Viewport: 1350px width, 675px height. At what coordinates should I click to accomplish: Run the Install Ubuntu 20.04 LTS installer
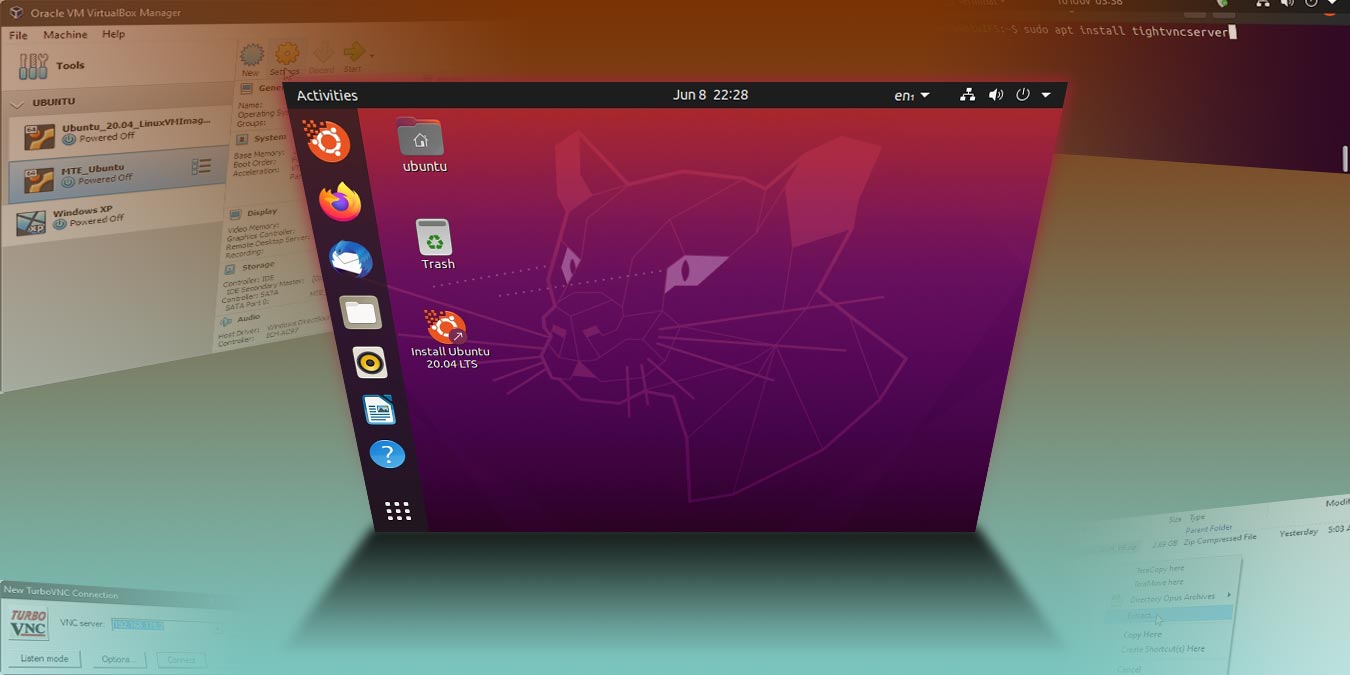click(x=446, y=327)
